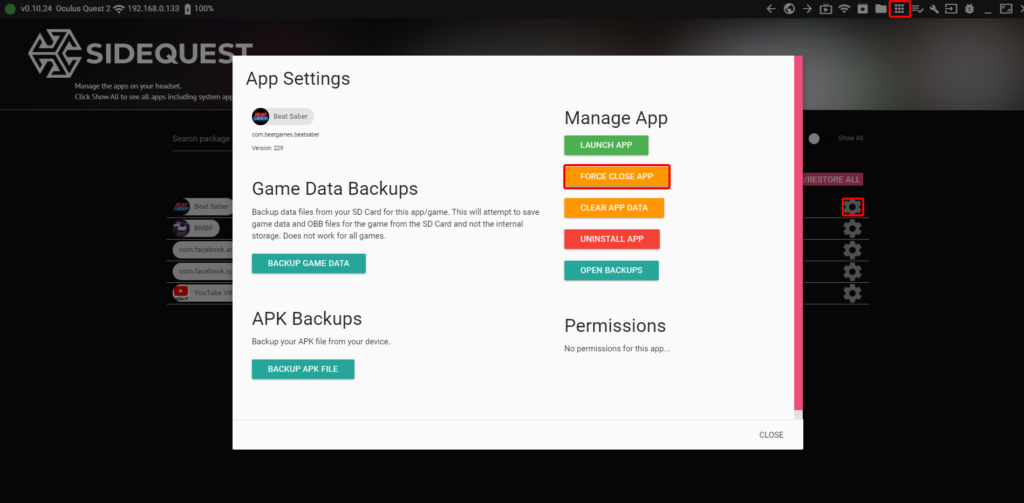The height and width of the screenshot is (503, 1024).
Task: Open device settings wrench icon
Action: click(x=934, y=9)
